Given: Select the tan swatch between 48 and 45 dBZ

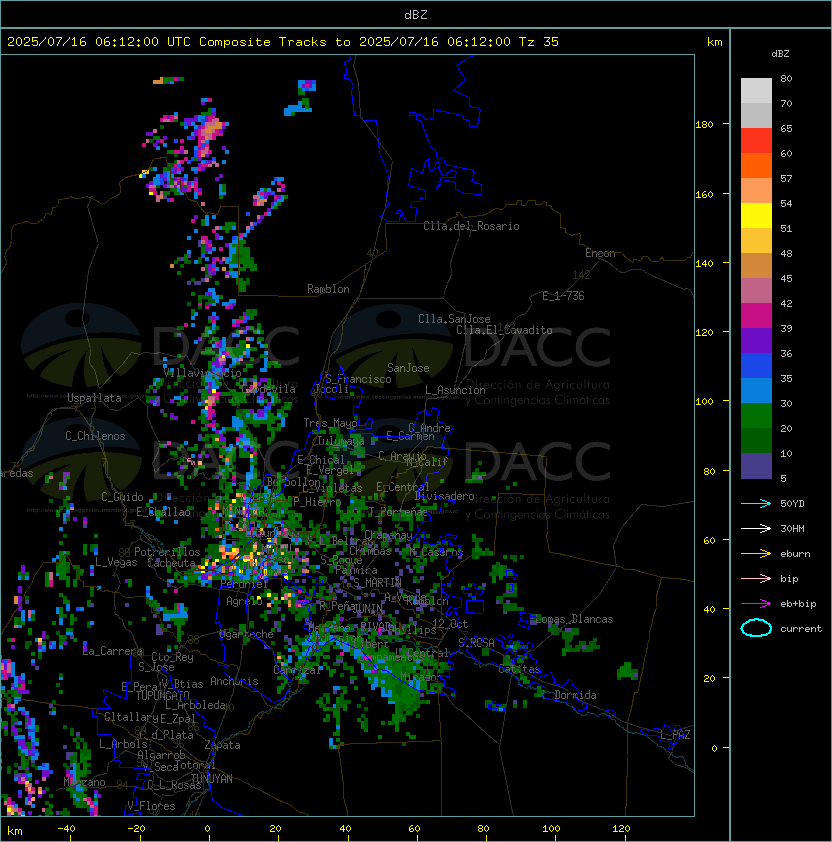Looking at the screenshot, I should pyautogui.click(x=756, y=266).
